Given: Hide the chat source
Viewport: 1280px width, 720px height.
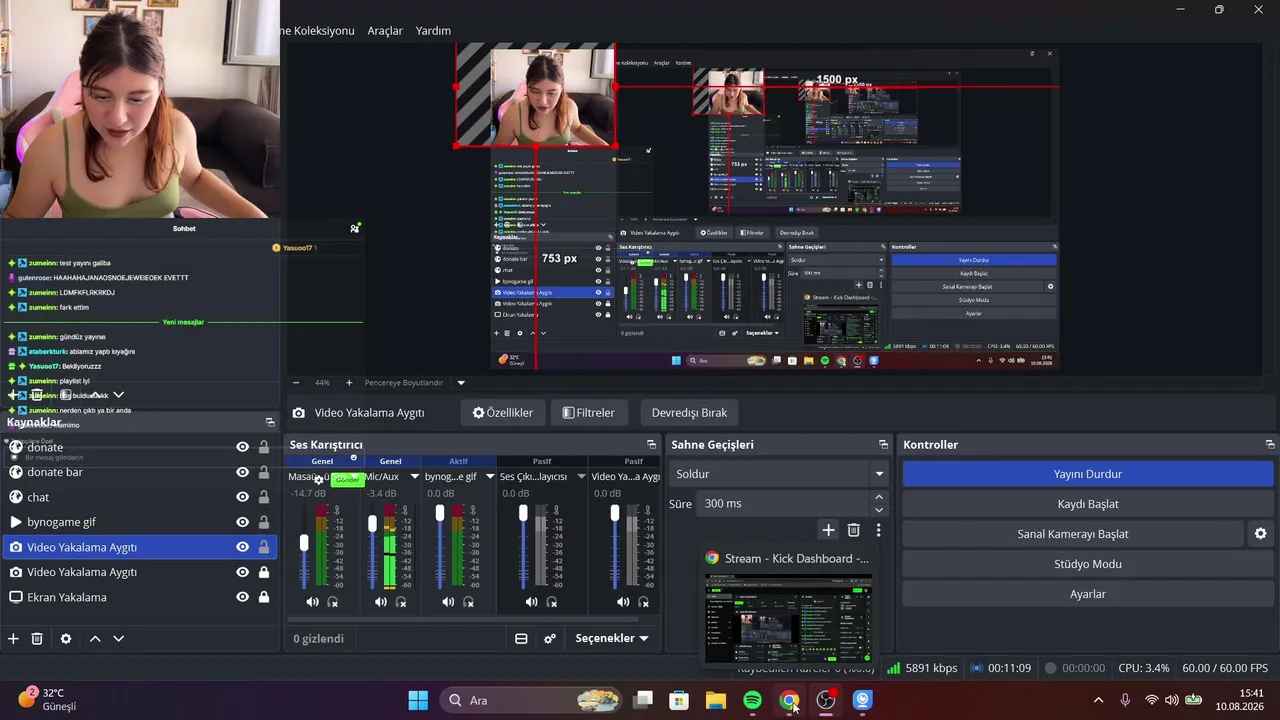Looking at the screenshot, I should click(242, 497).
